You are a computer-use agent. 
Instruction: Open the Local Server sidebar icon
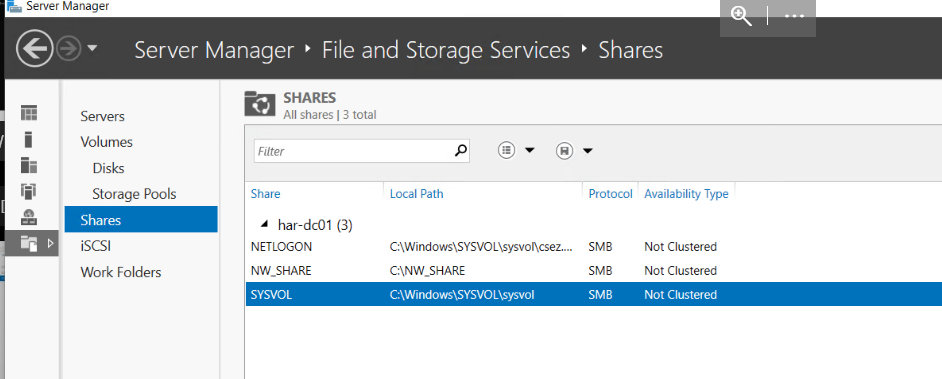click(29, 139)
